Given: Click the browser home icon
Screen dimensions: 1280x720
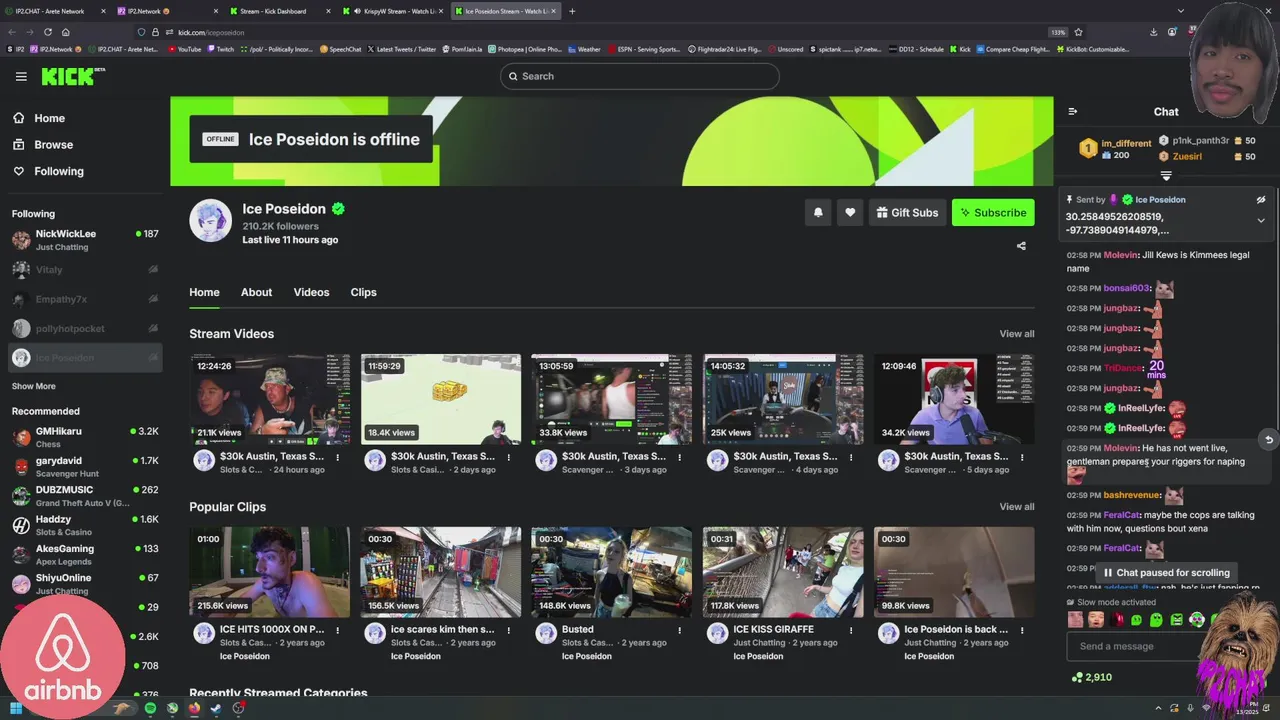Looking at the screenshot, I should [x=65, y=32].
